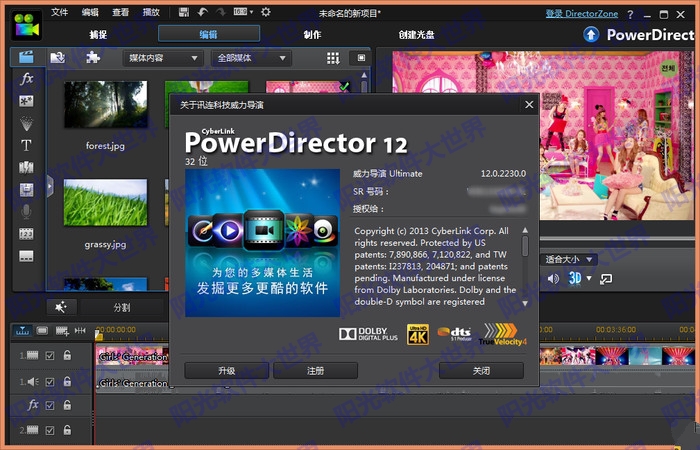Lock the fx track

pos(67,405)
